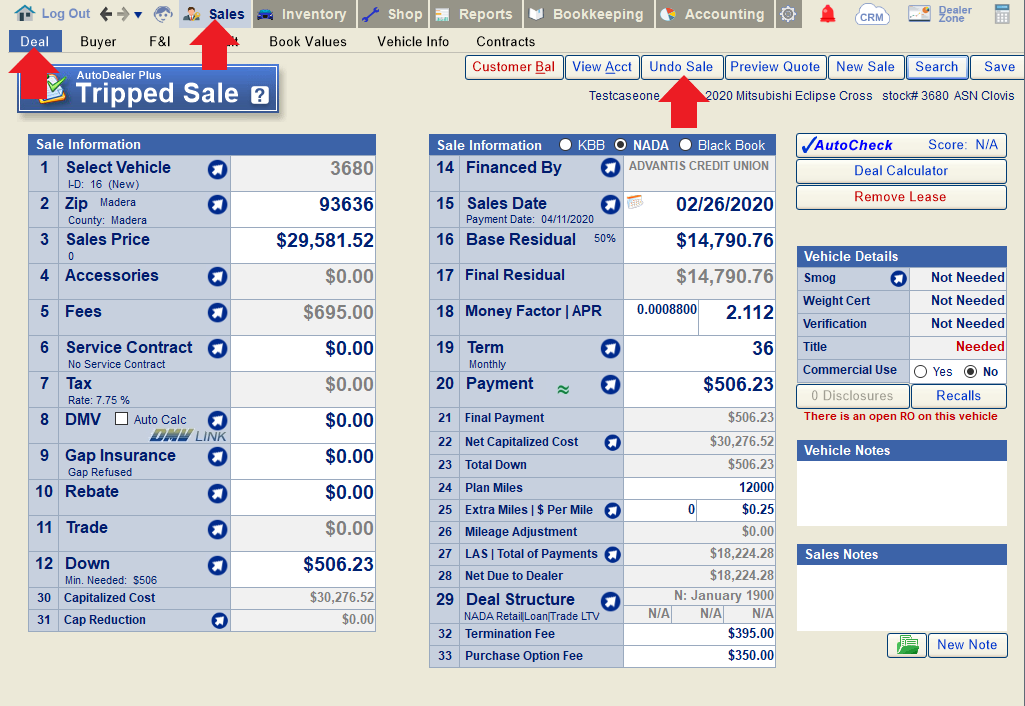
Task: Open the Reports menu
Action: (475, 14)
